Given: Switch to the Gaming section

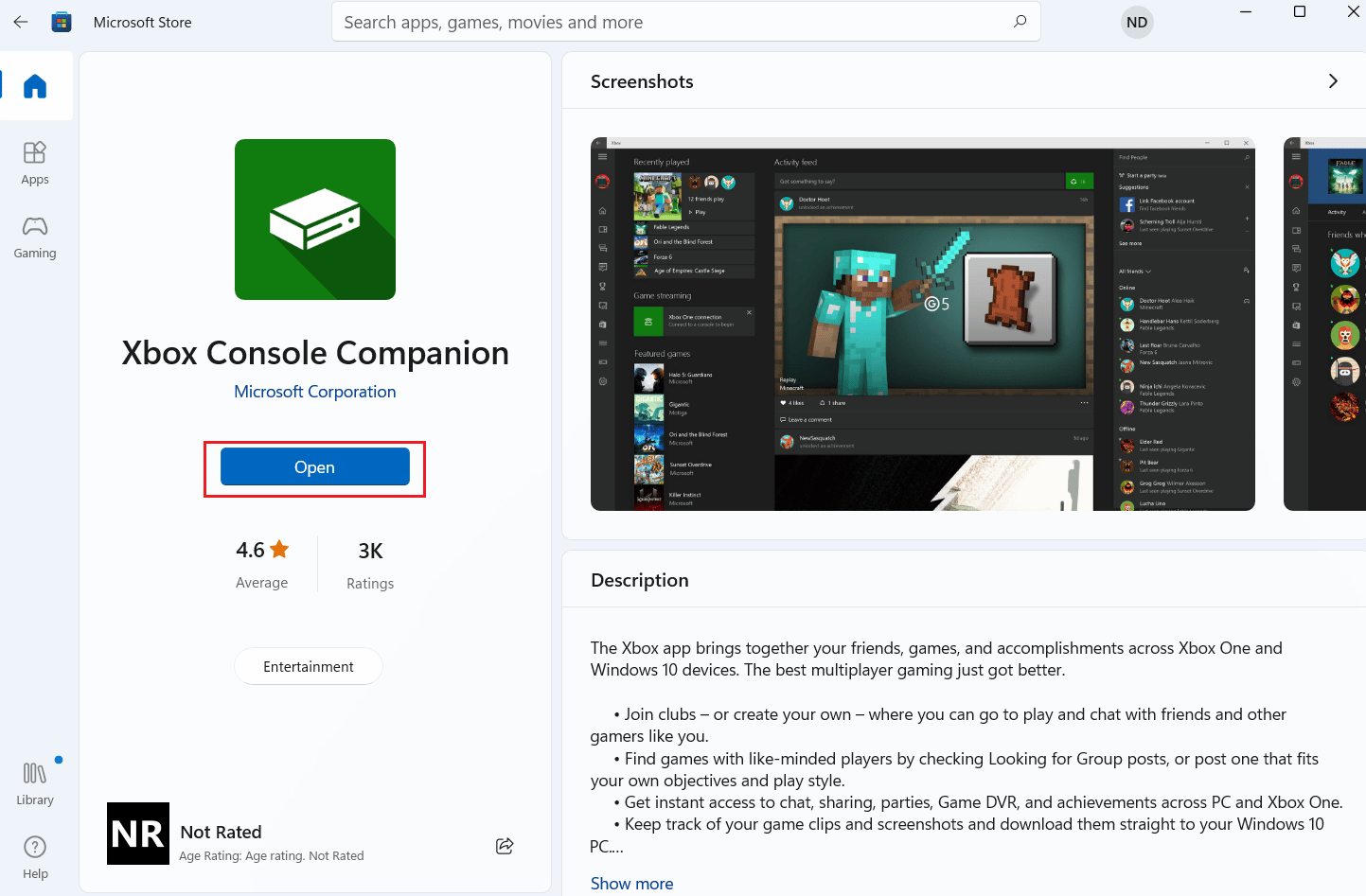Looking at the screenshot, I should pyautogui.click(x=35, y=235).
